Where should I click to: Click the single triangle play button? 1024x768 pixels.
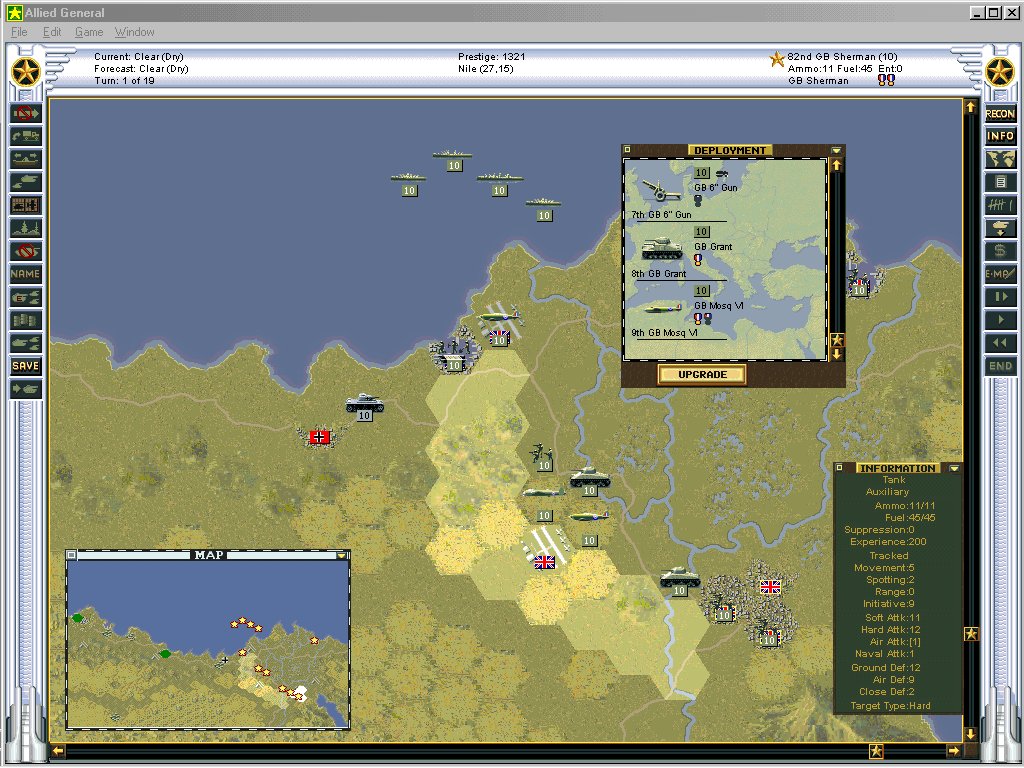click(1000, 320)
